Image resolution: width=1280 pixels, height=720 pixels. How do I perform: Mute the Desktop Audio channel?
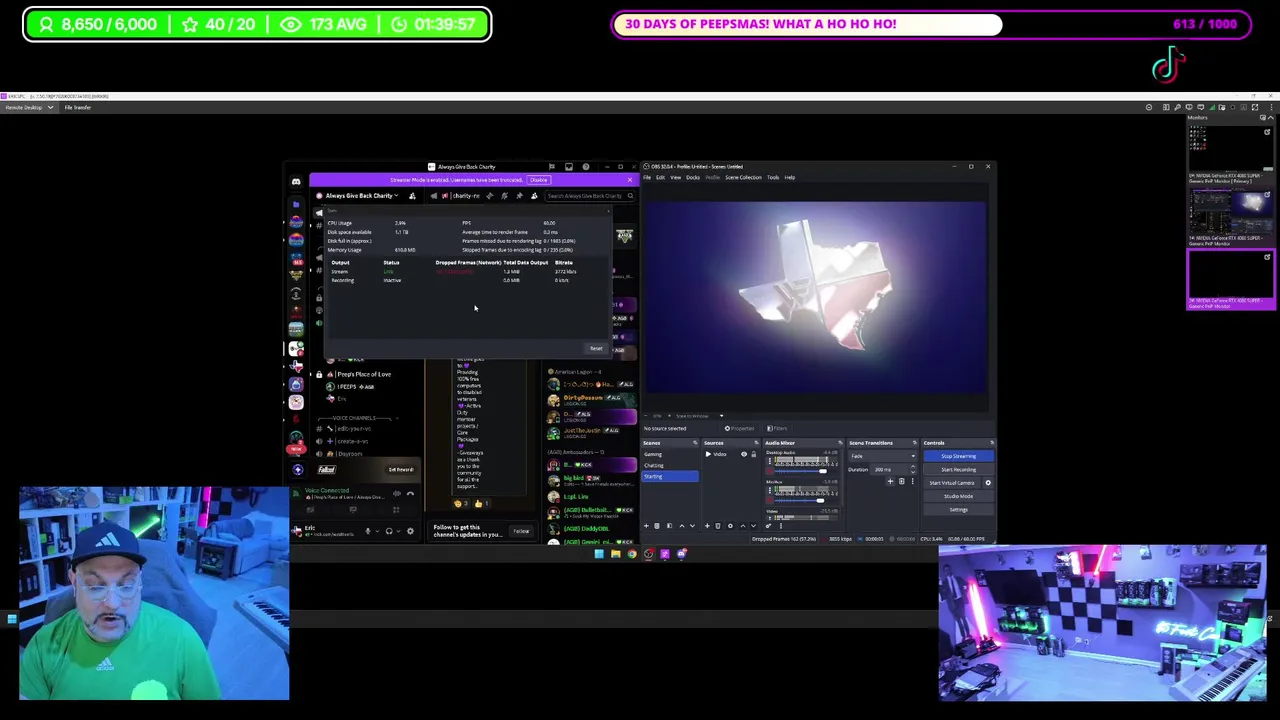[769, 471]
